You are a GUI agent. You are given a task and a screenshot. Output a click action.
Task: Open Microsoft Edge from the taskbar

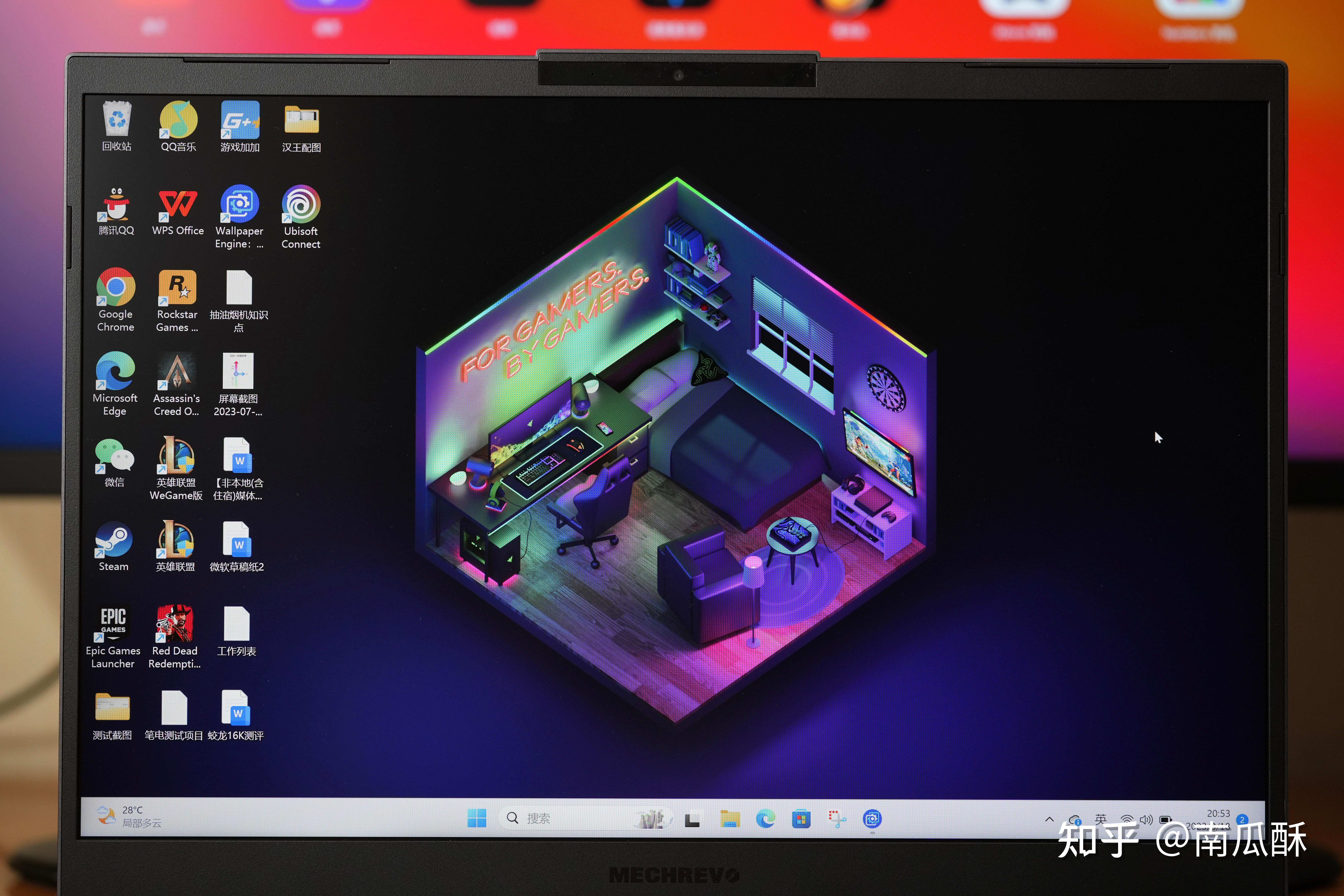(x=766, y=819)
